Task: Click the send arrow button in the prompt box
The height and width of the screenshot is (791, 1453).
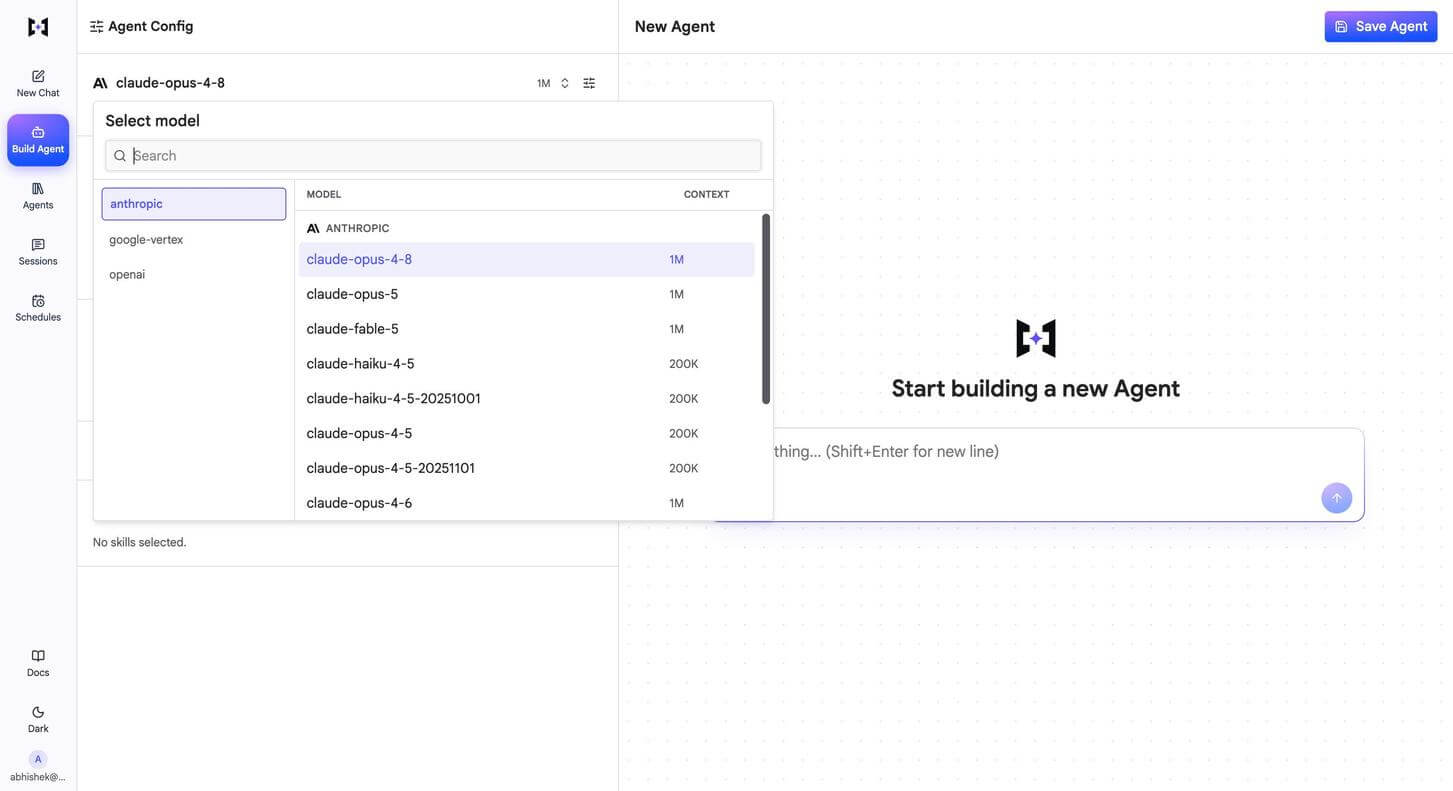Action: (x=1337, y=498)
